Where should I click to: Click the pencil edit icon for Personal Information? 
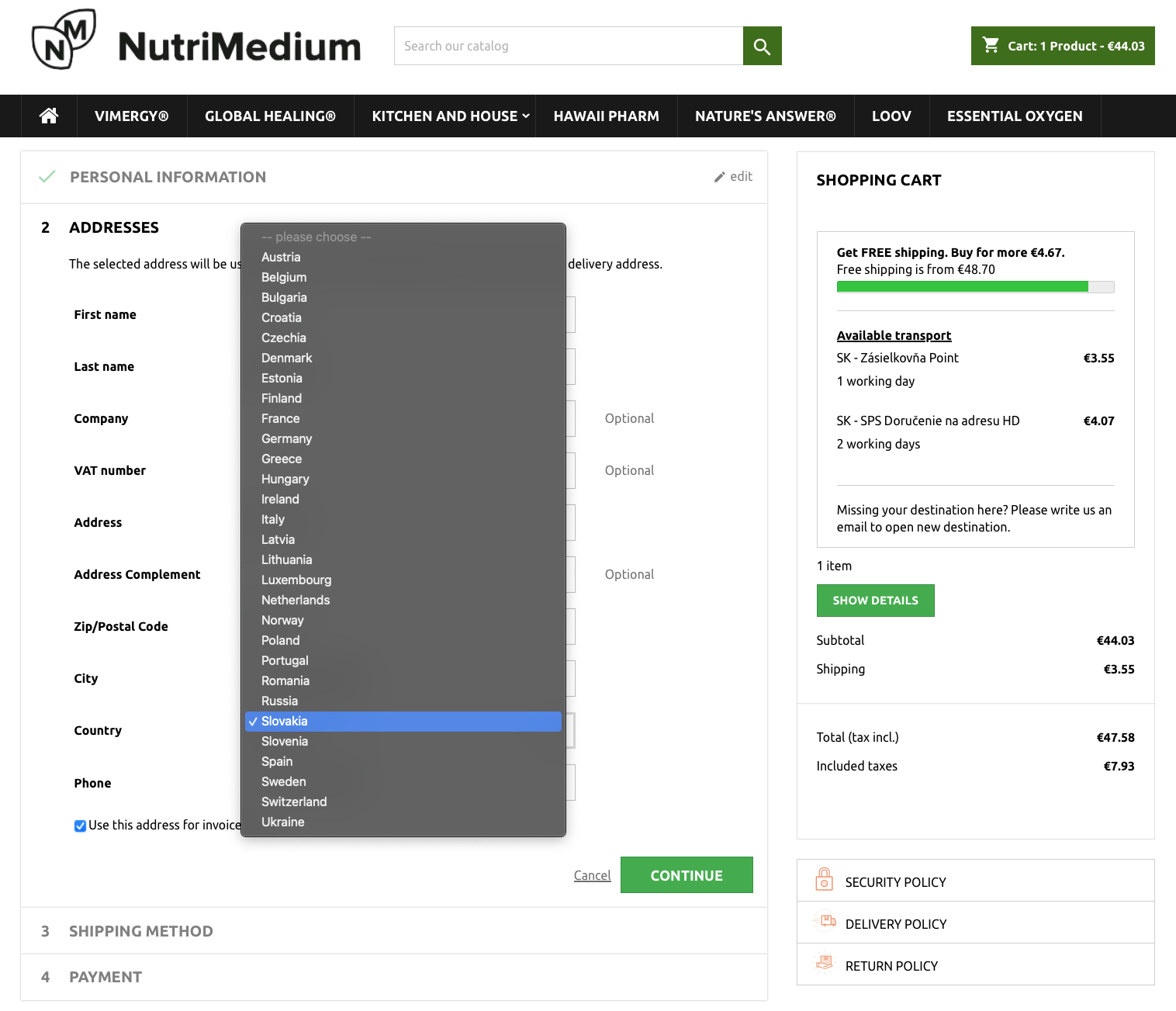720,177
